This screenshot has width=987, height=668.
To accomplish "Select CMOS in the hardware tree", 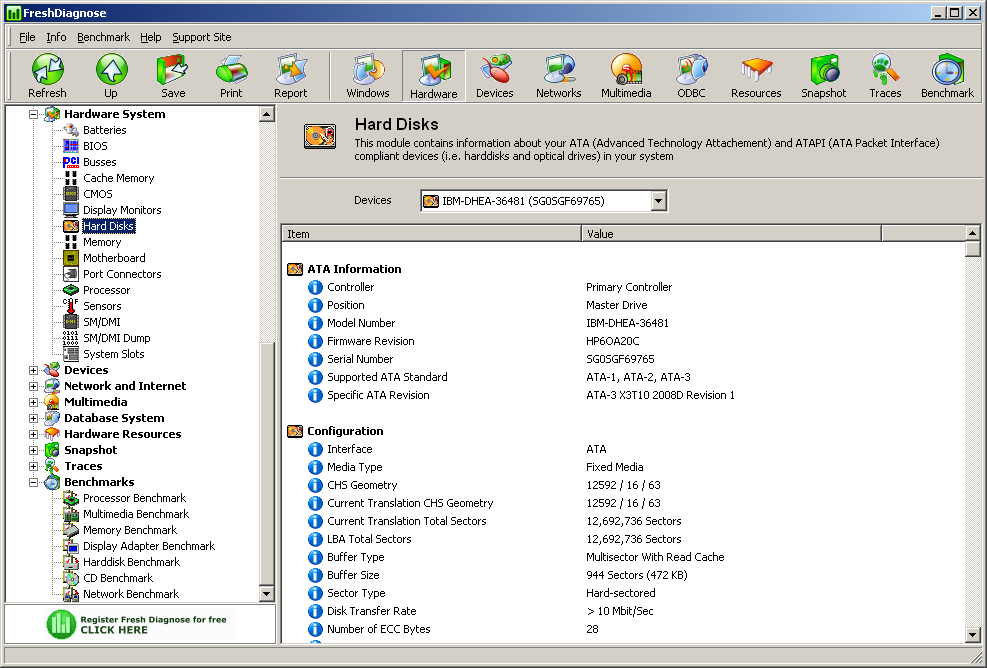I will (x=98, y=195).
